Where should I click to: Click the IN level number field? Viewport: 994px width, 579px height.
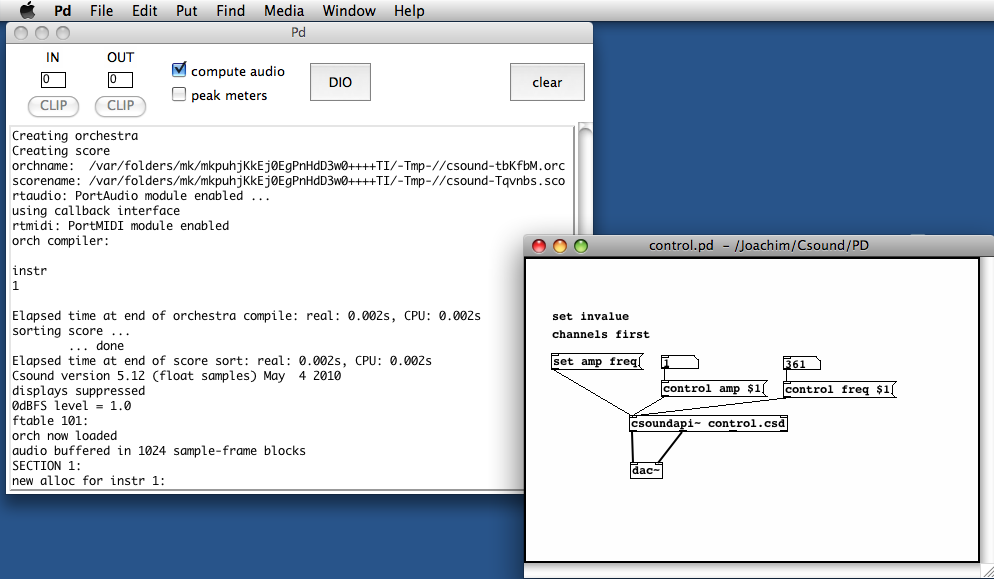pyautogui.click(x=53, y=79)
